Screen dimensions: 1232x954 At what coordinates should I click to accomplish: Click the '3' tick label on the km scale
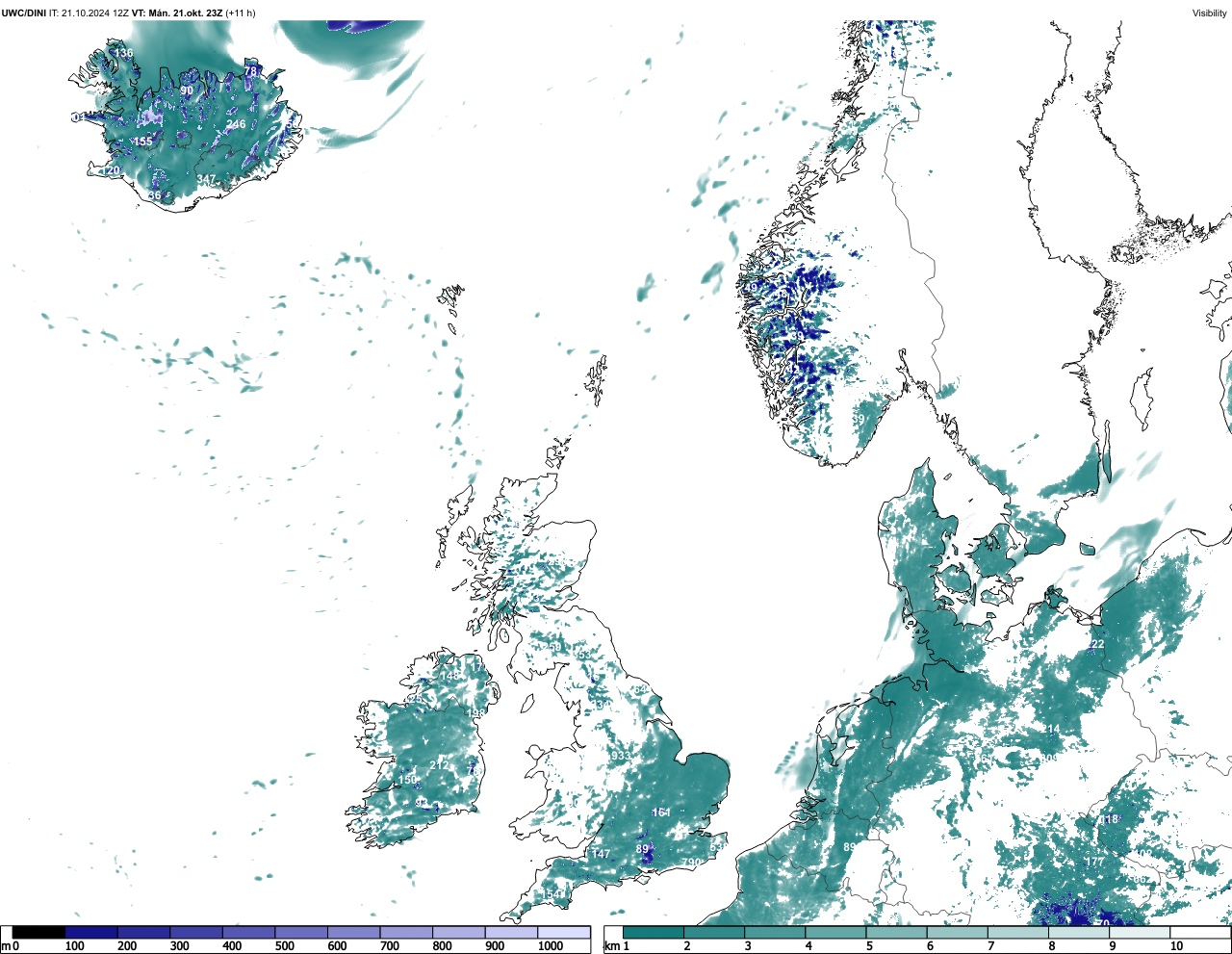pyautogui.click(x=747, y=946)
